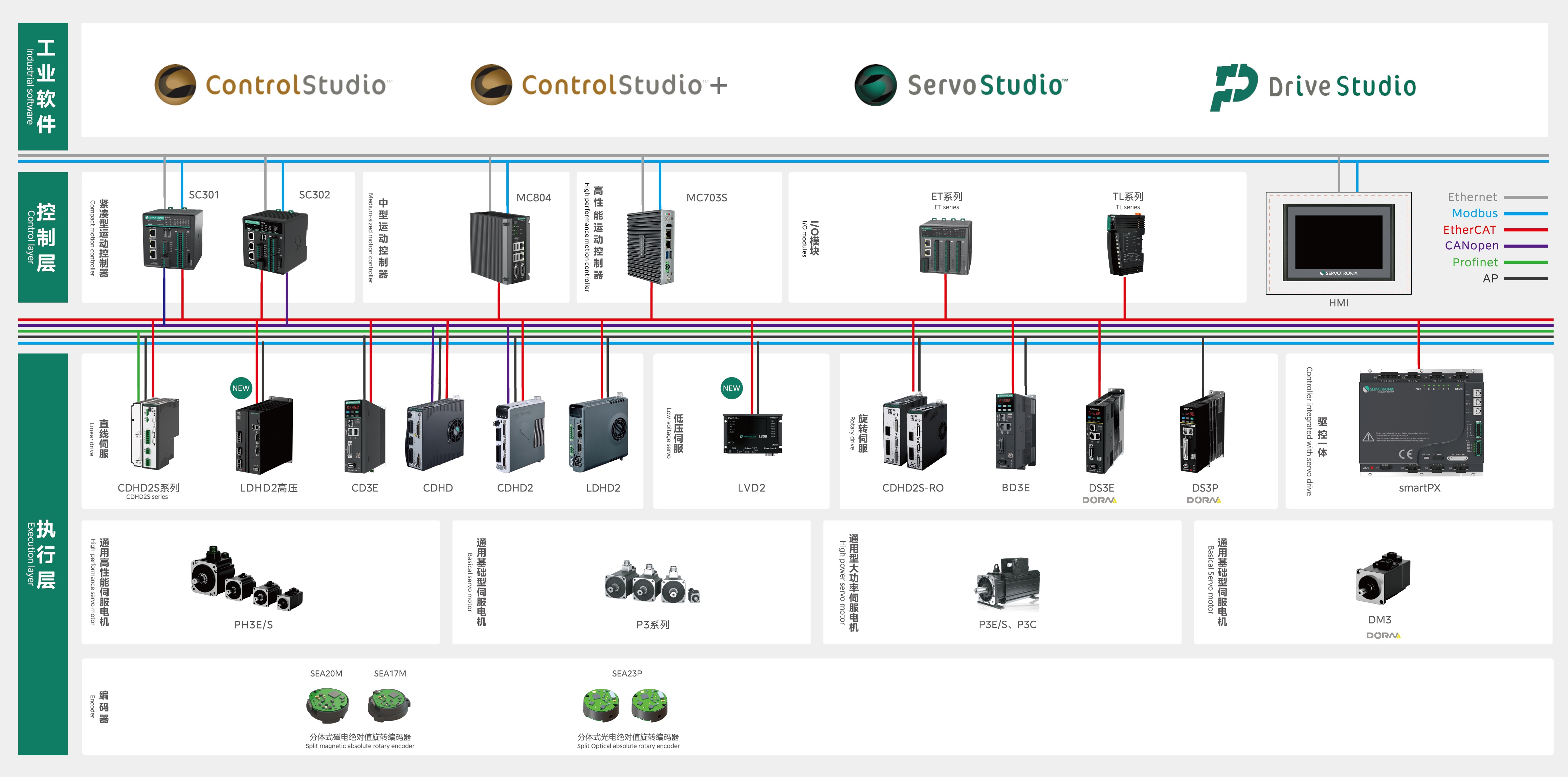Click the "ET系列" label
The image size is (1568, 777).
[x=947, y=197]
